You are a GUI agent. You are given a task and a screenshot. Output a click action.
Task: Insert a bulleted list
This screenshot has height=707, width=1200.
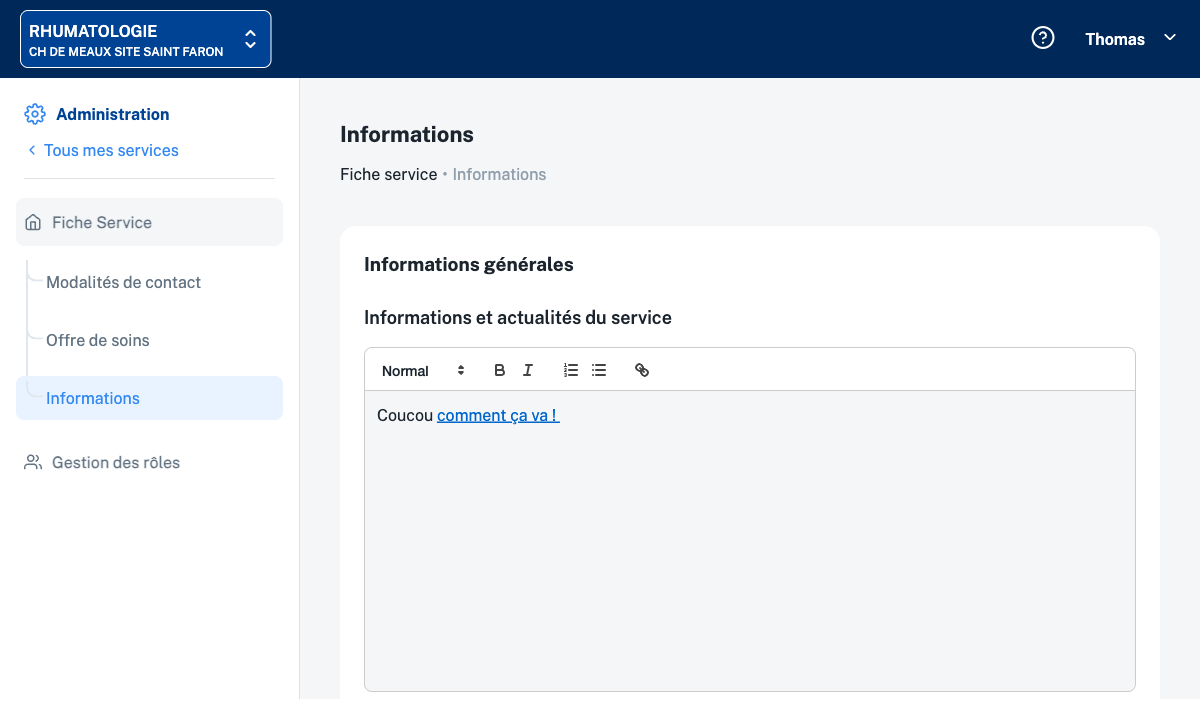point(599,370)
